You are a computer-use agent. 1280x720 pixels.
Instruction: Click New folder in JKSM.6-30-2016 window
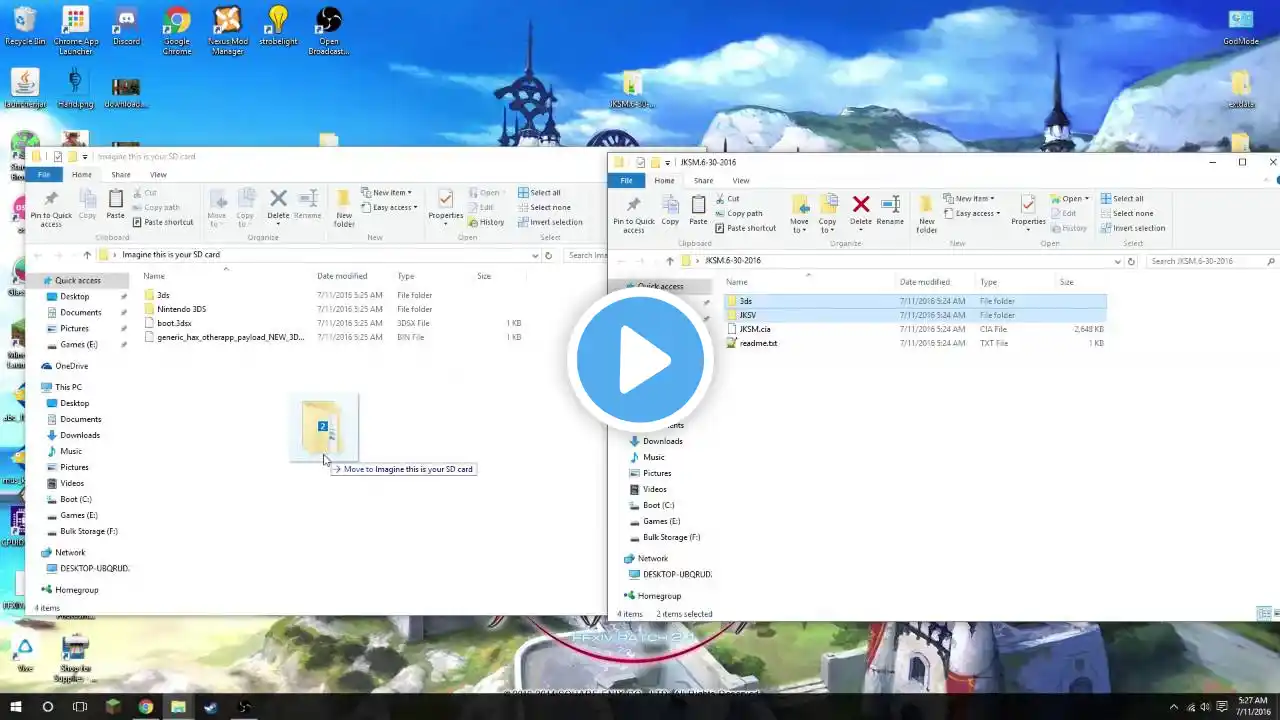click(927, 214)
